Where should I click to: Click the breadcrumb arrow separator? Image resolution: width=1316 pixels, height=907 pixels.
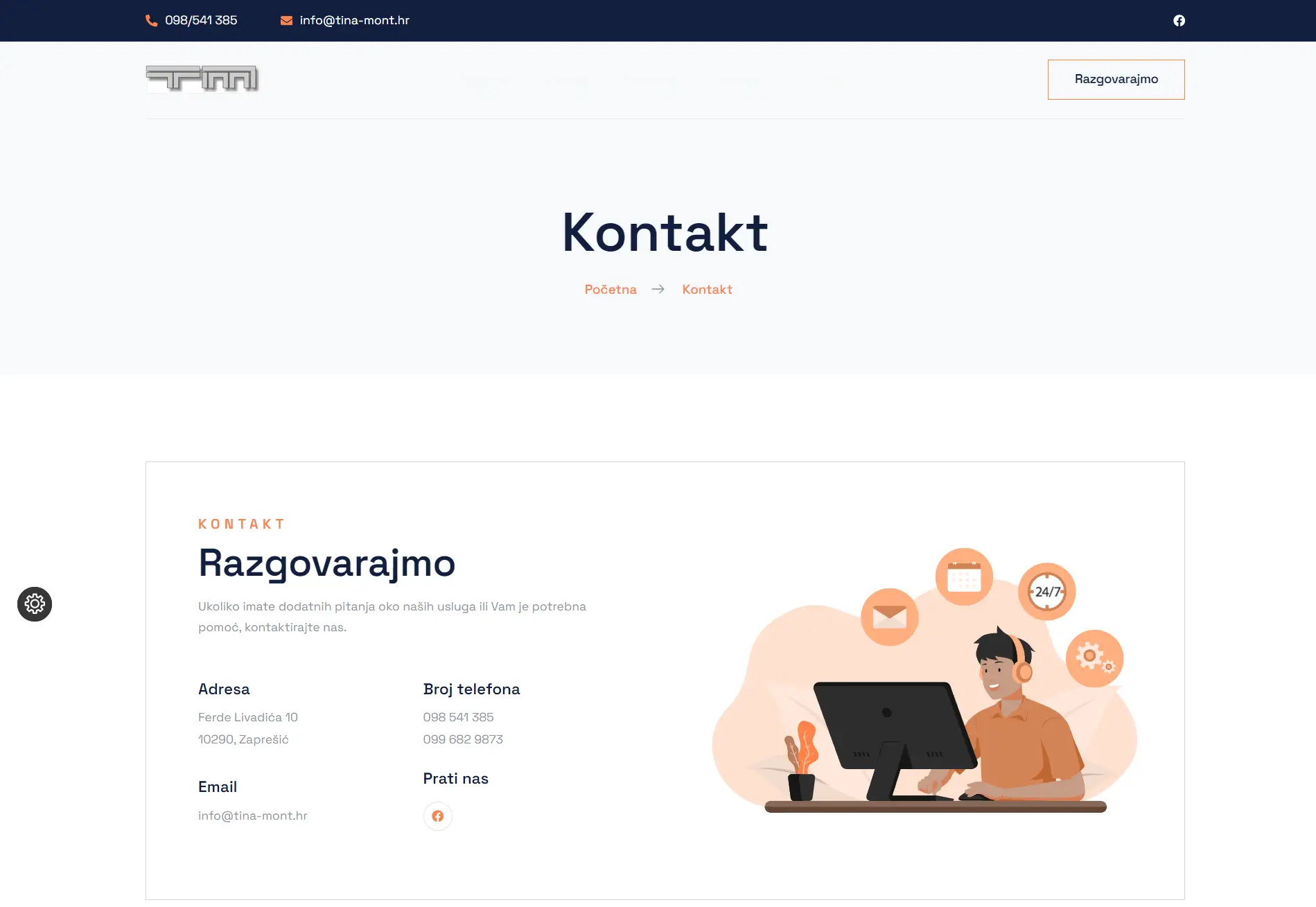pos(658,290)
